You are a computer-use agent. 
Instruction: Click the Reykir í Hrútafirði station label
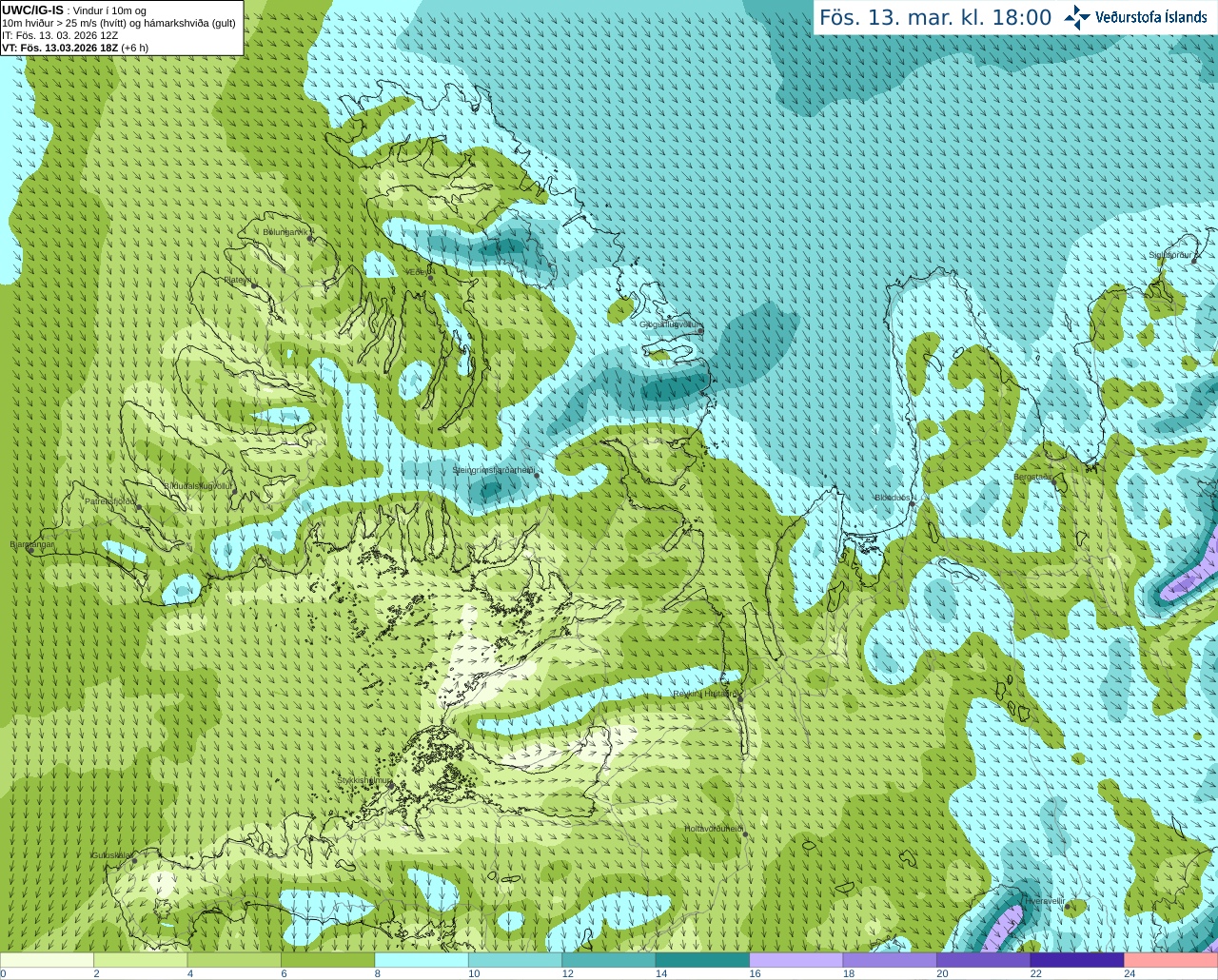pyautogui.click(x=705, y=694)
